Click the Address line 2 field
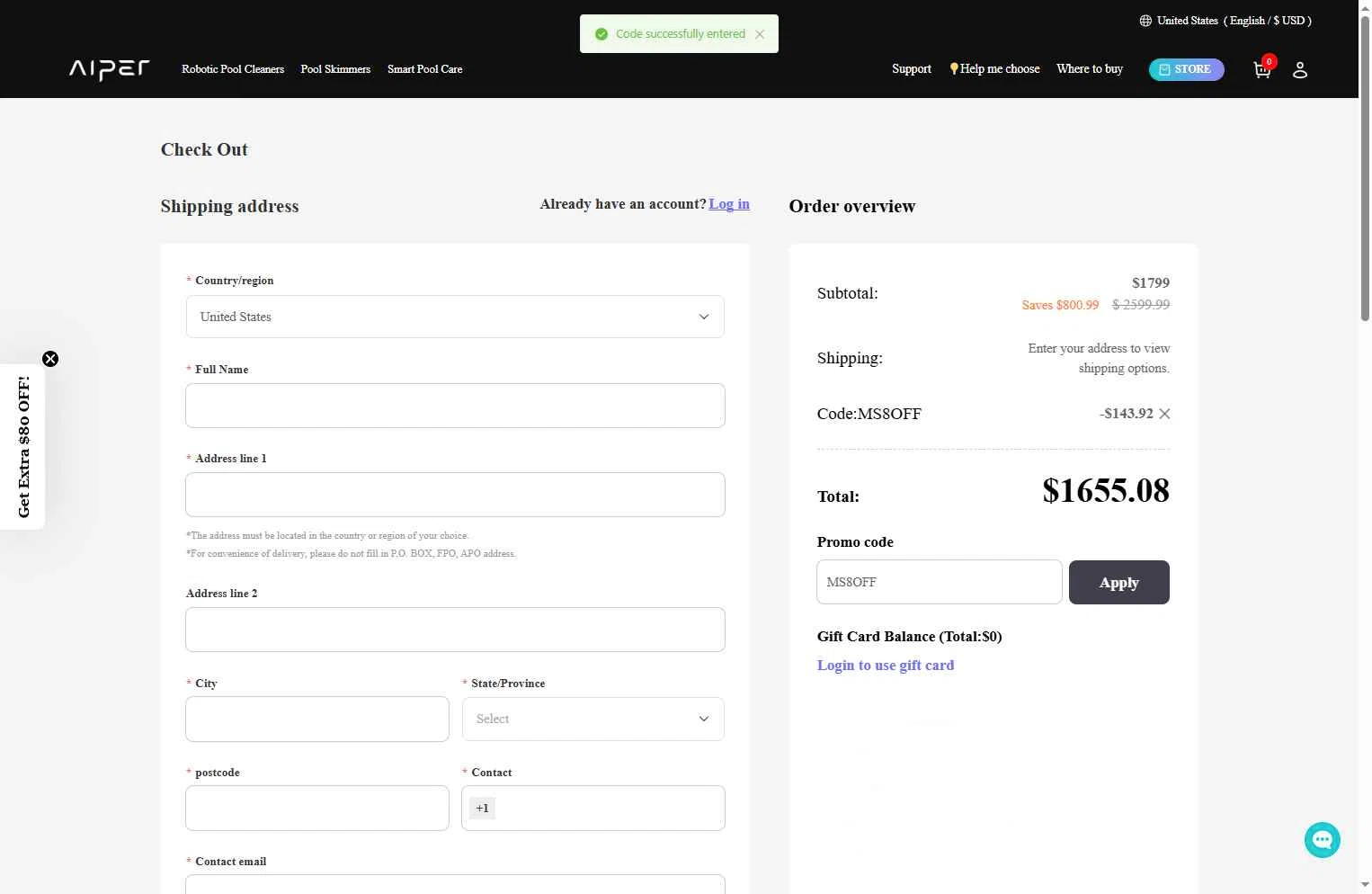Image resolution: width=1372 pixels, height=894 pixels. click(x=455, y=630)
